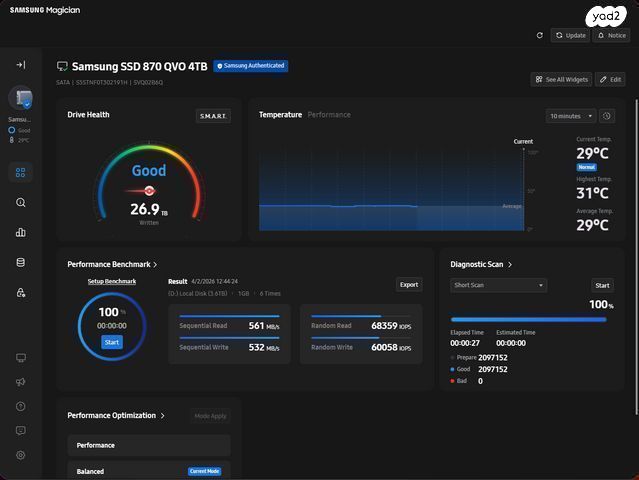Screen dimensions: 639x480
Task: Click the Setup Benchmark link
Action: [112, 282]
